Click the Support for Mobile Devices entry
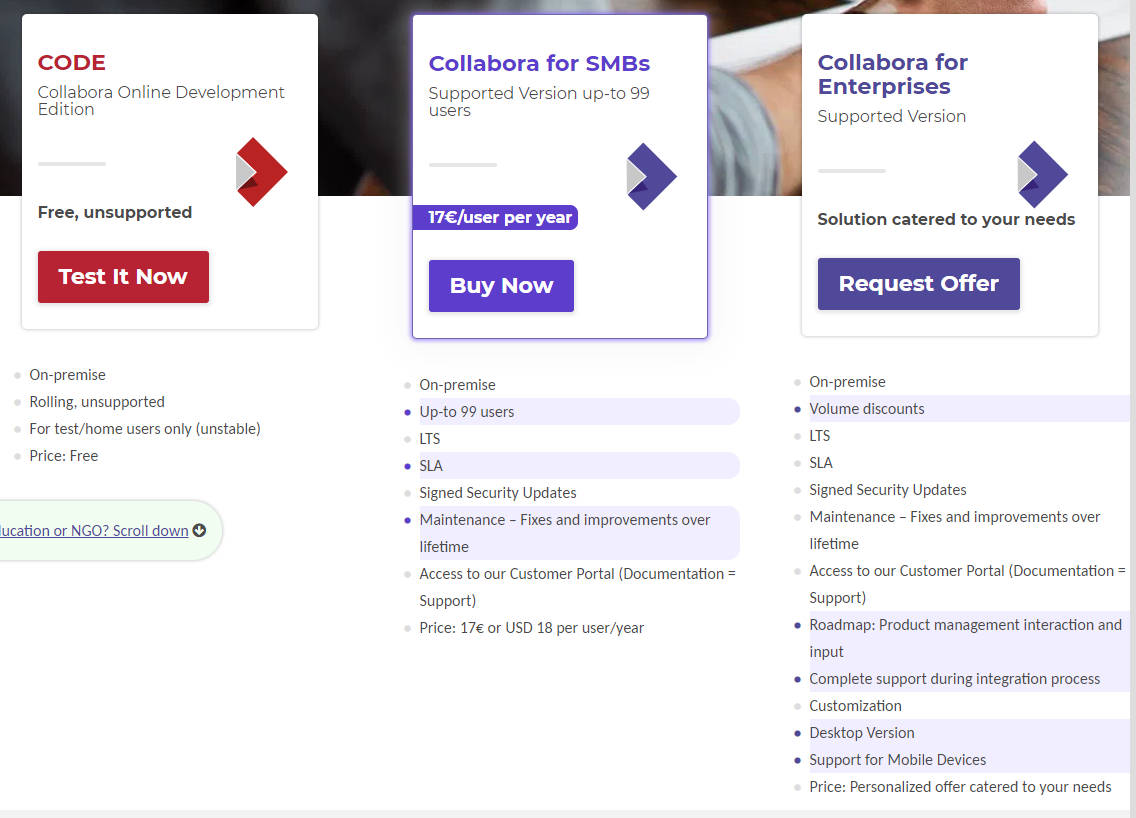 coord(897,759)
